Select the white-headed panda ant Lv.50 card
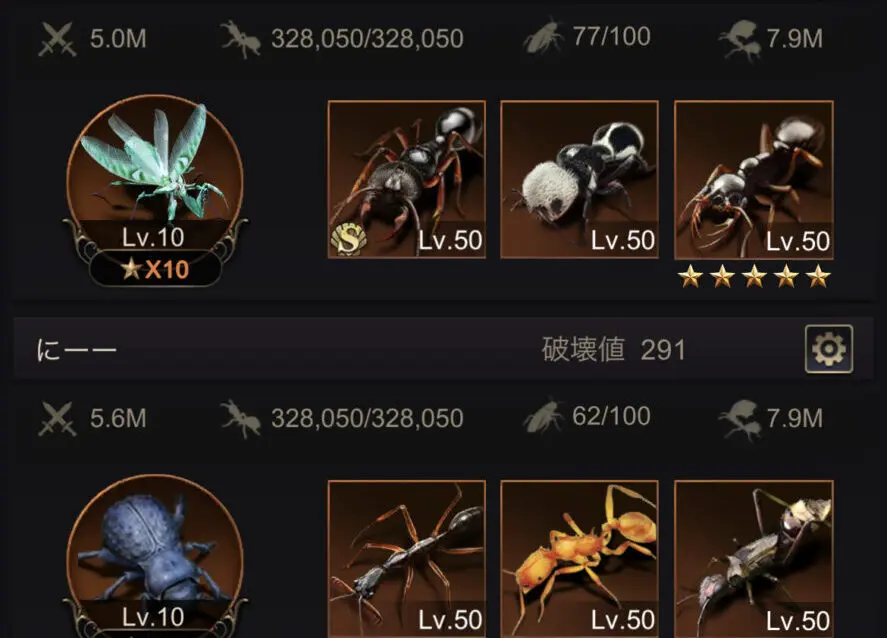 tap(580, 179)
